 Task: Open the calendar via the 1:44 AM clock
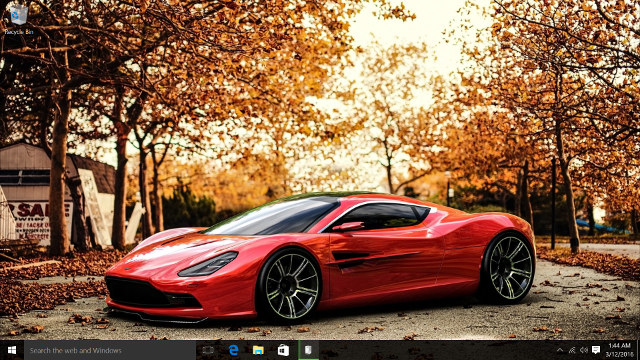(619, 346)
